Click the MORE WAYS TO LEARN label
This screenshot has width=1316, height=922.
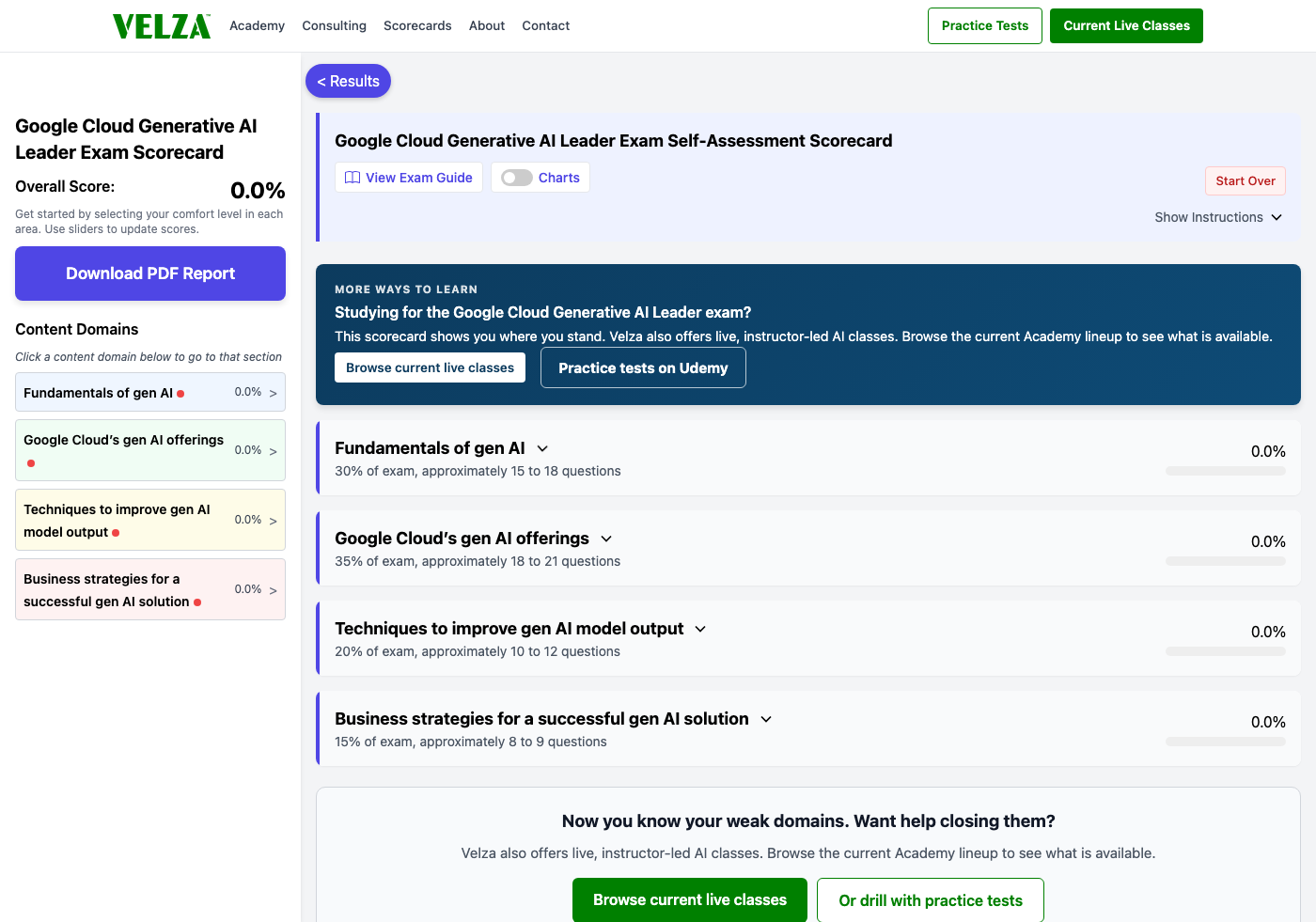pyautogui.click(x=406, y=289)
